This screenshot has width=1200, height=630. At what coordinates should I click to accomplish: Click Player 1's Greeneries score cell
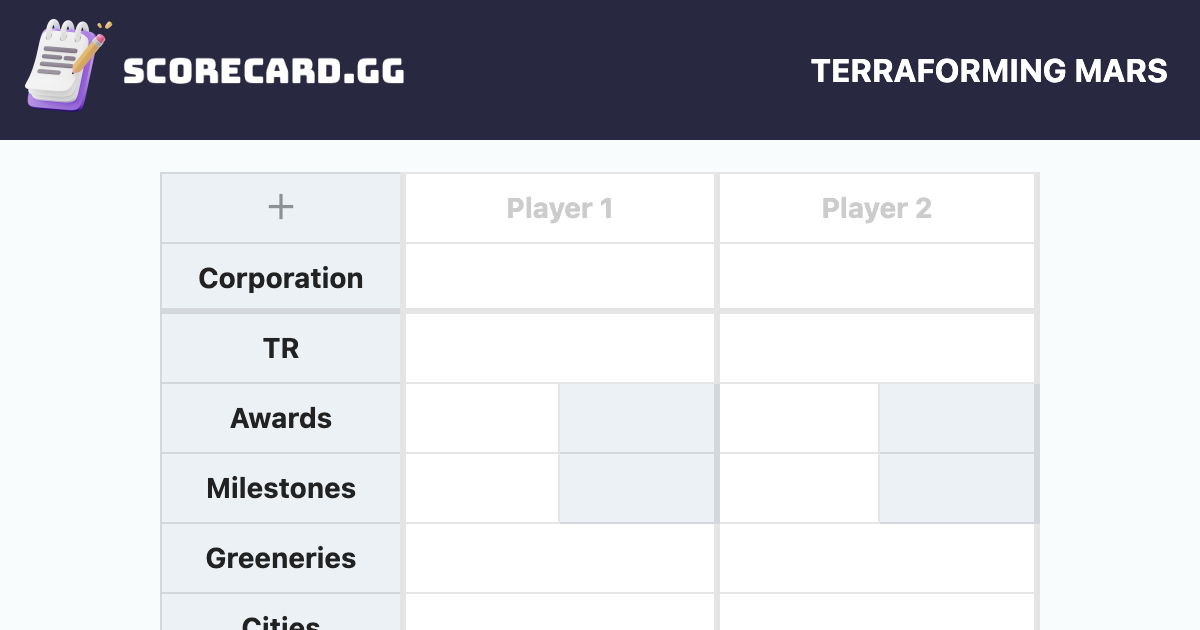tap(560, 558)
